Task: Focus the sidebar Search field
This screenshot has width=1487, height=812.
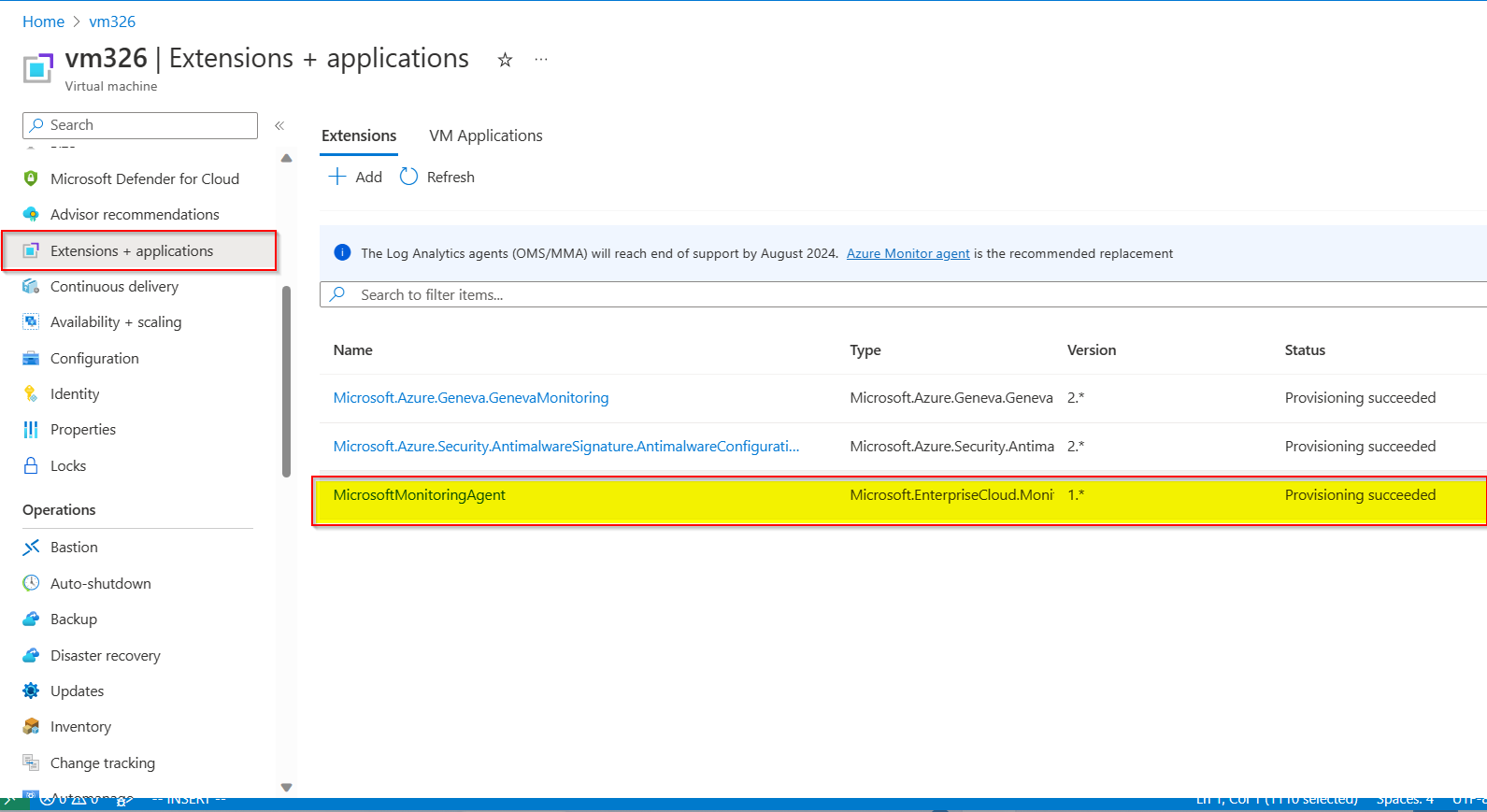Action: click(140, 125)
